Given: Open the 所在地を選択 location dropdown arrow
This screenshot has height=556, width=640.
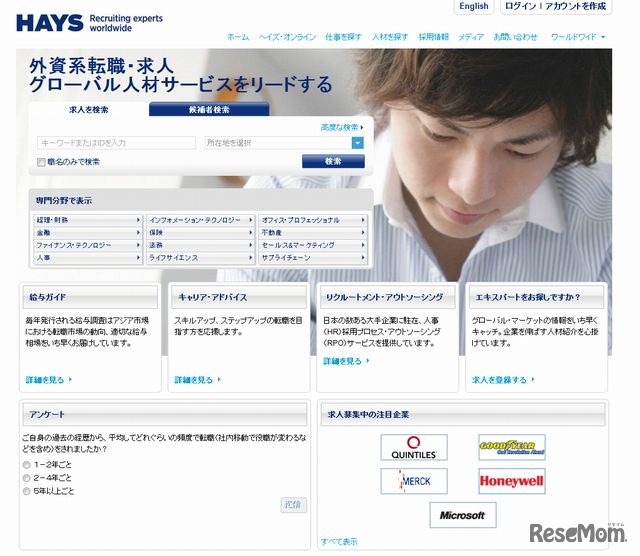Looking at the screenshot, I should [358, 143].
